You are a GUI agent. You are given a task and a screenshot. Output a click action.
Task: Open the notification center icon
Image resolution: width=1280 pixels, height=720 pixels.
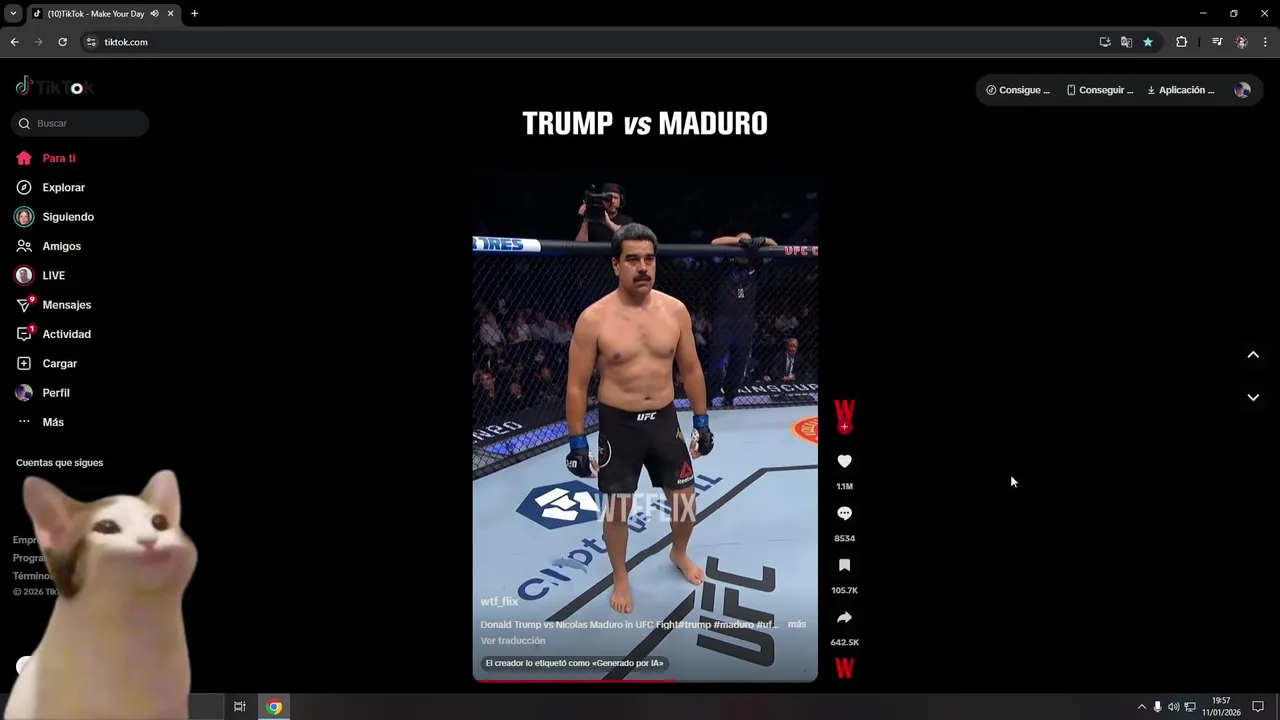coord(1258,707)
